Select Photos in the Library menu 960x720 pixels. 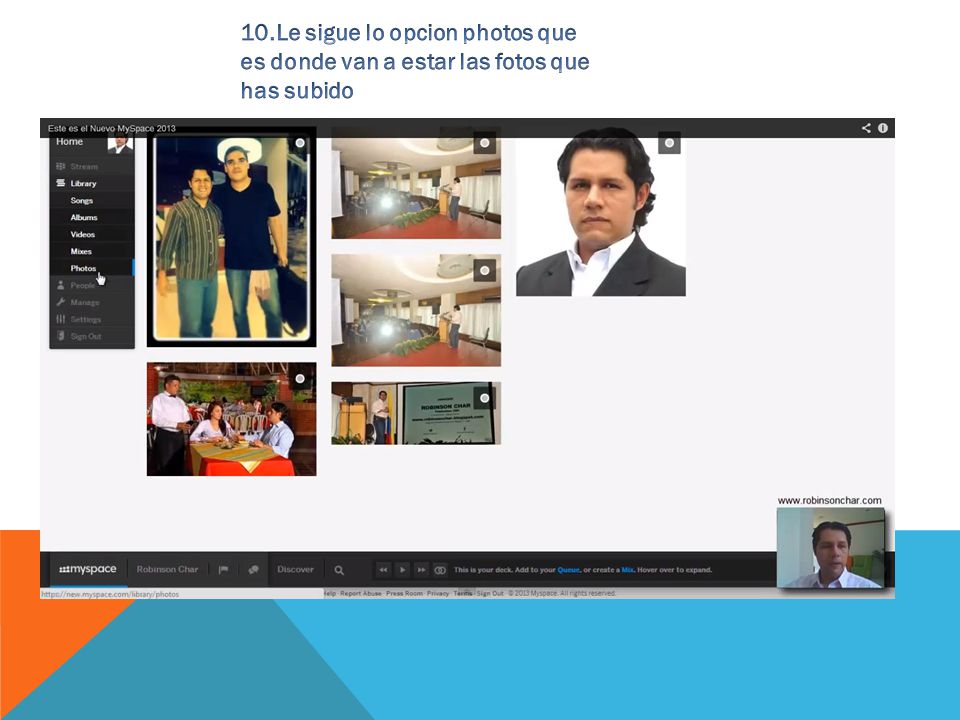[x=83, y=268]
